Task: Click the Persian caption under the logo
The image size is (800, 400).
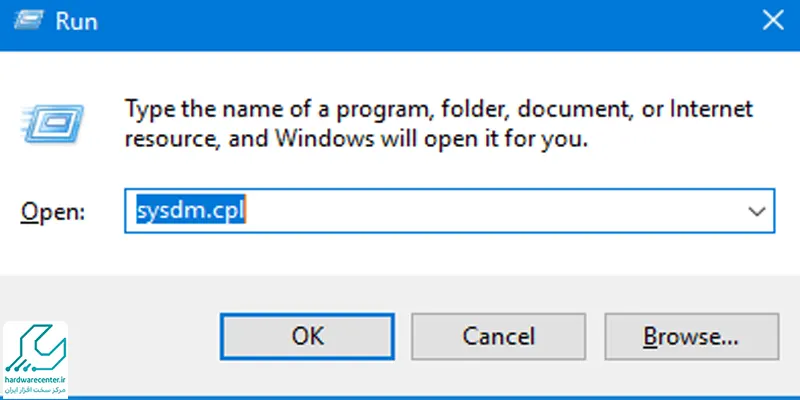Action: click(x=34, y=389)
